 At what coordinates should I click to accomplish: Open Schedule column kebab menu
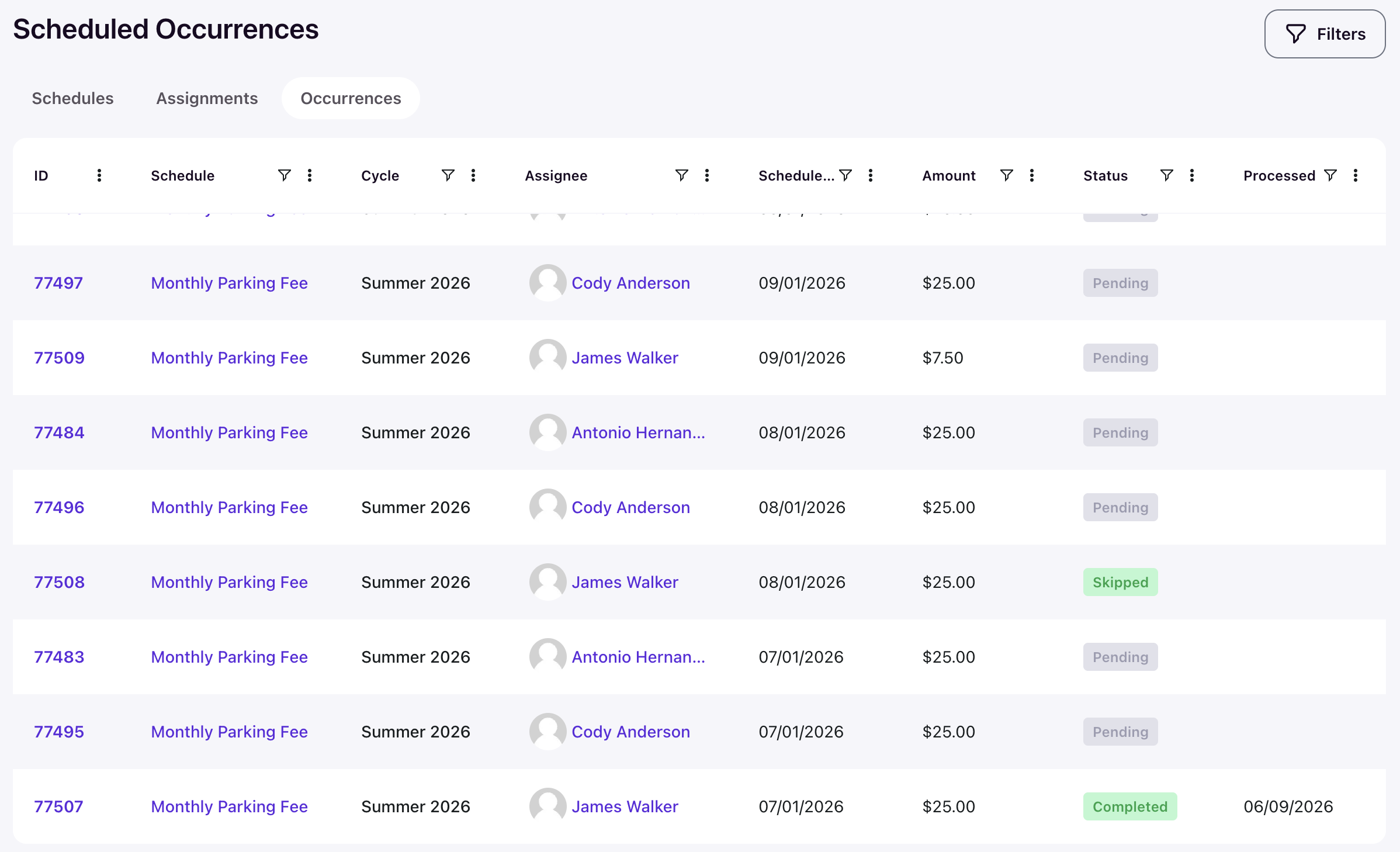[310, 175]
